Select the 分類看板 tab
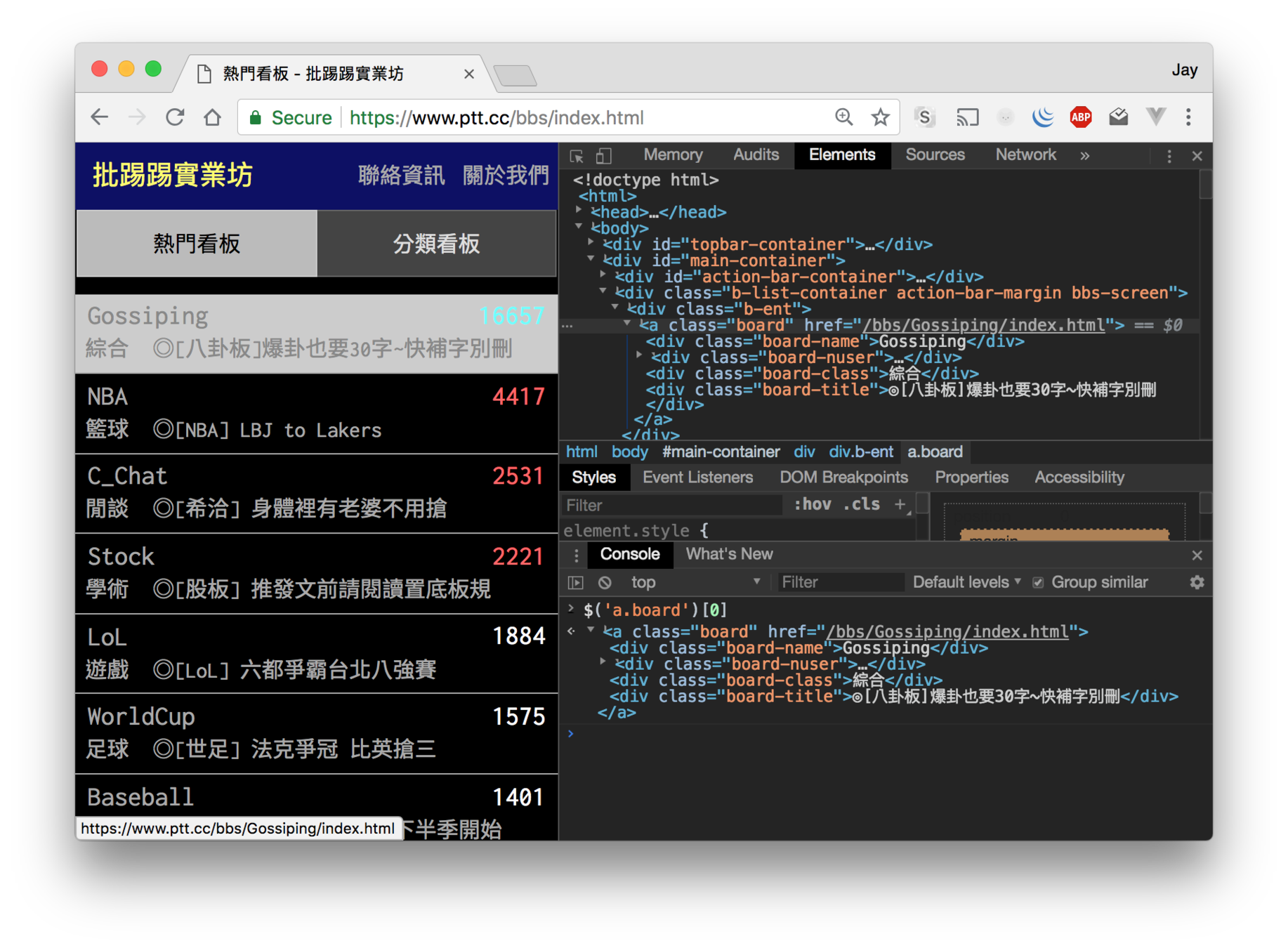Image resolution: width=1288 pixels, height=948 pixels. (437, 244)
